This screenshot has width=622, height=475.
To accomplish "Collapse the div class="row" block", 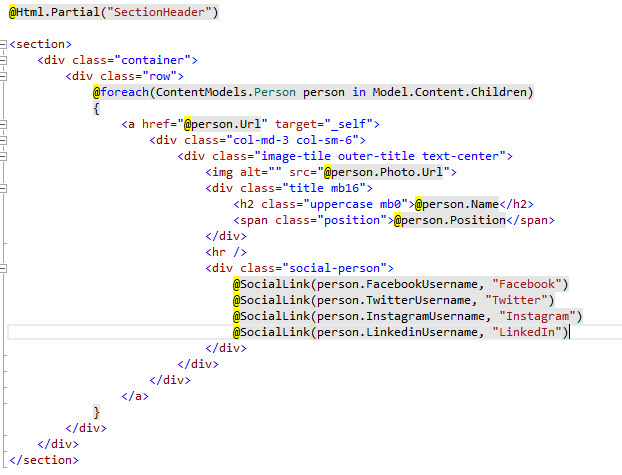I will 3,76.
